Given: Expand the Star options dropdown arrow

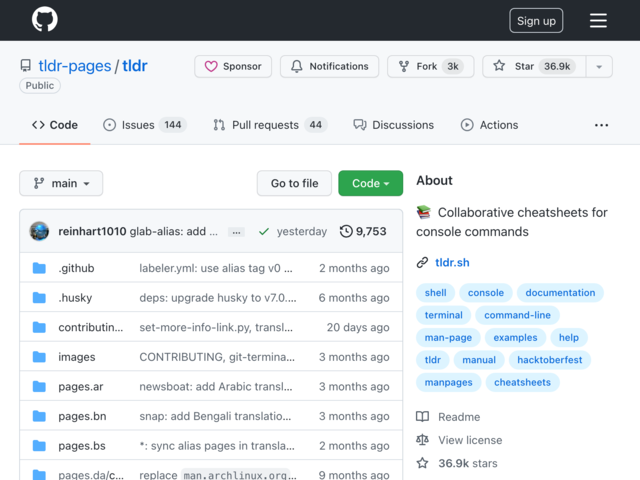Looking at the screenshot, I should (599, 67).
